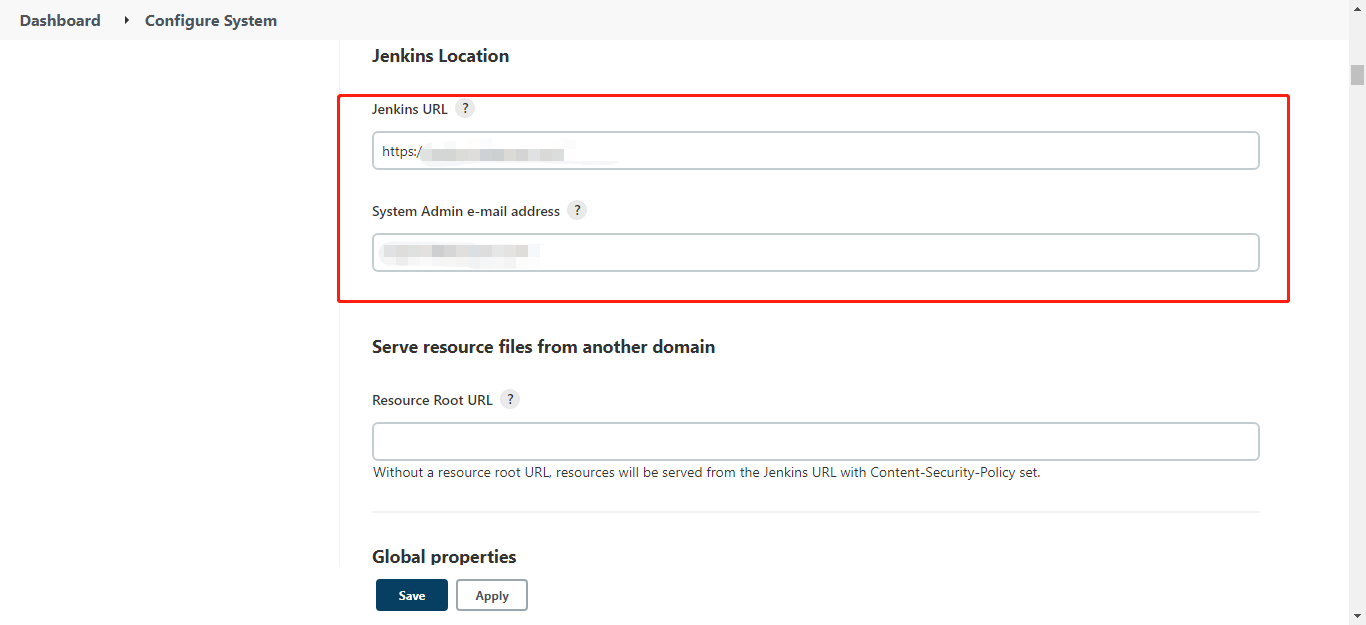Click the vertical scrollbar thumb

(x=1357, y=75)
